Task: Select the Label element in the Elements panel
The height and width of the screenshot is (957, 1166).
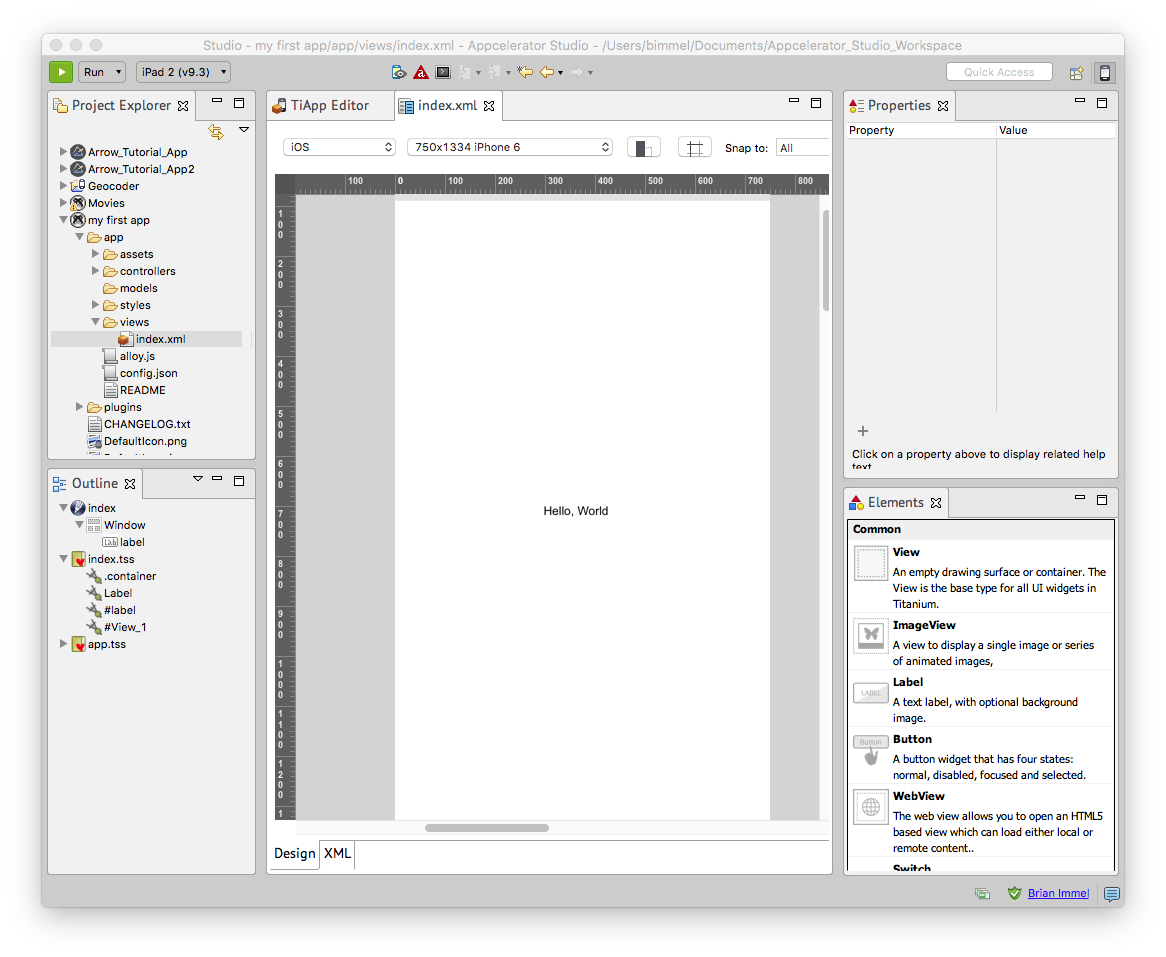Action: tap(907, 681)
